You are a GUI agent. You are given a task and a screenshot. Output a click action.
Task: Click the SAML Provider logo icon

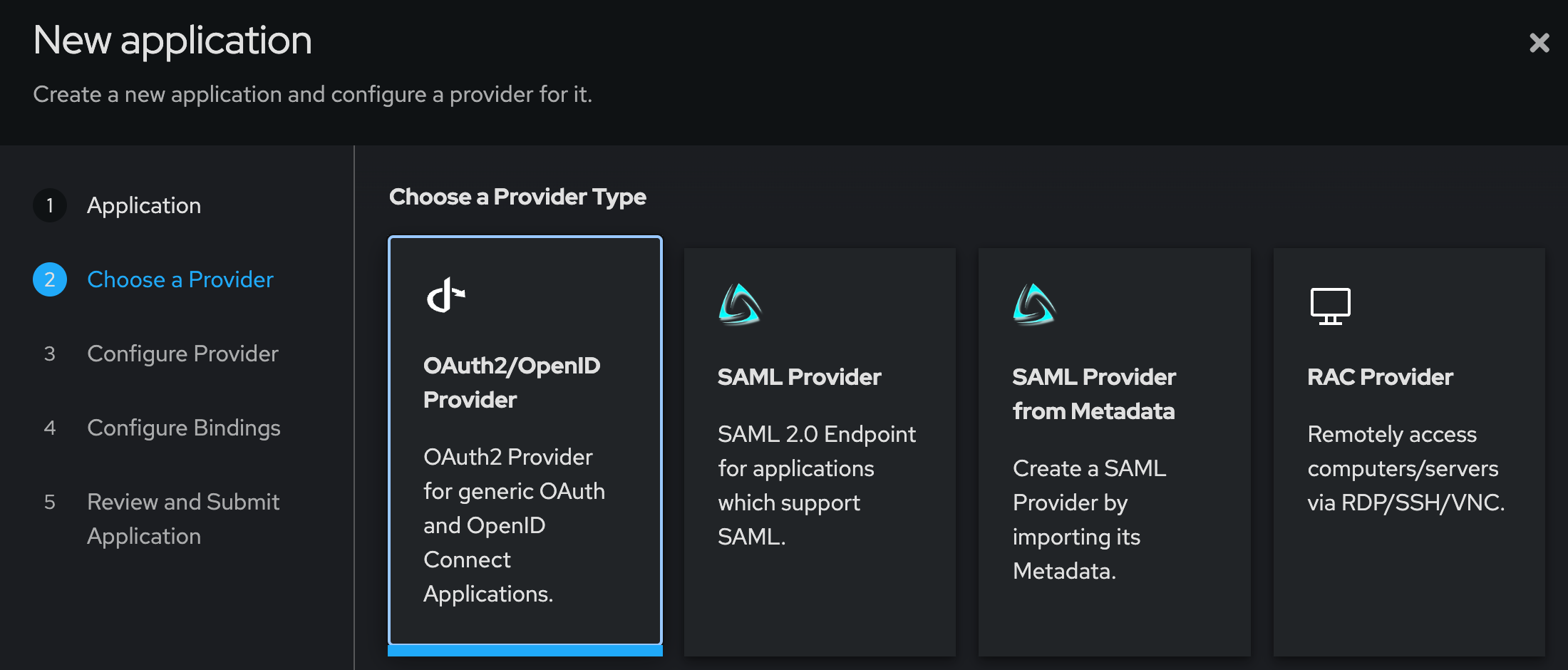point(740,304)
